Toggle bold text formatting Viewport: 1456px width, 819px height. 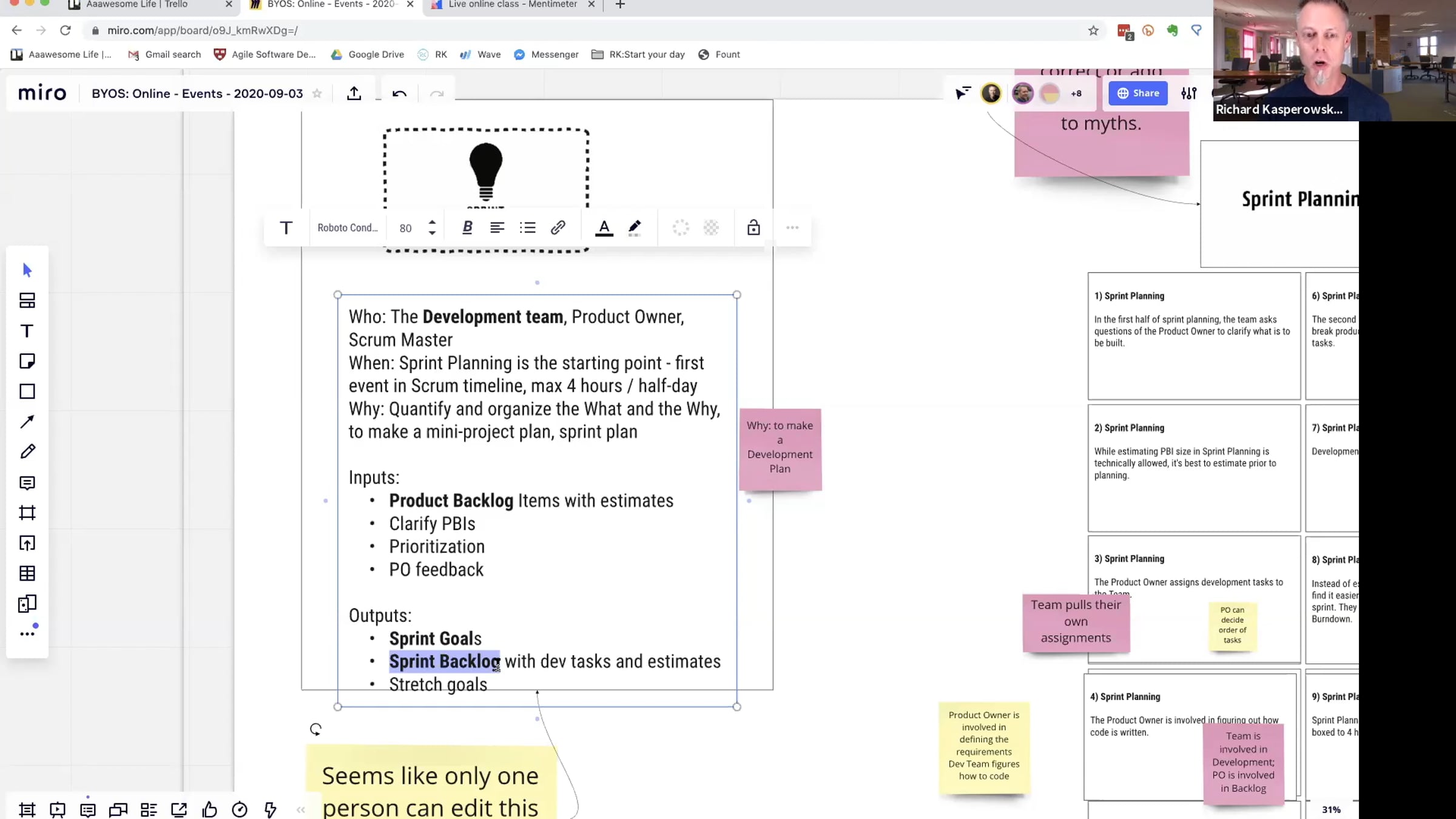pyautogui.click(x=467, y=227)
